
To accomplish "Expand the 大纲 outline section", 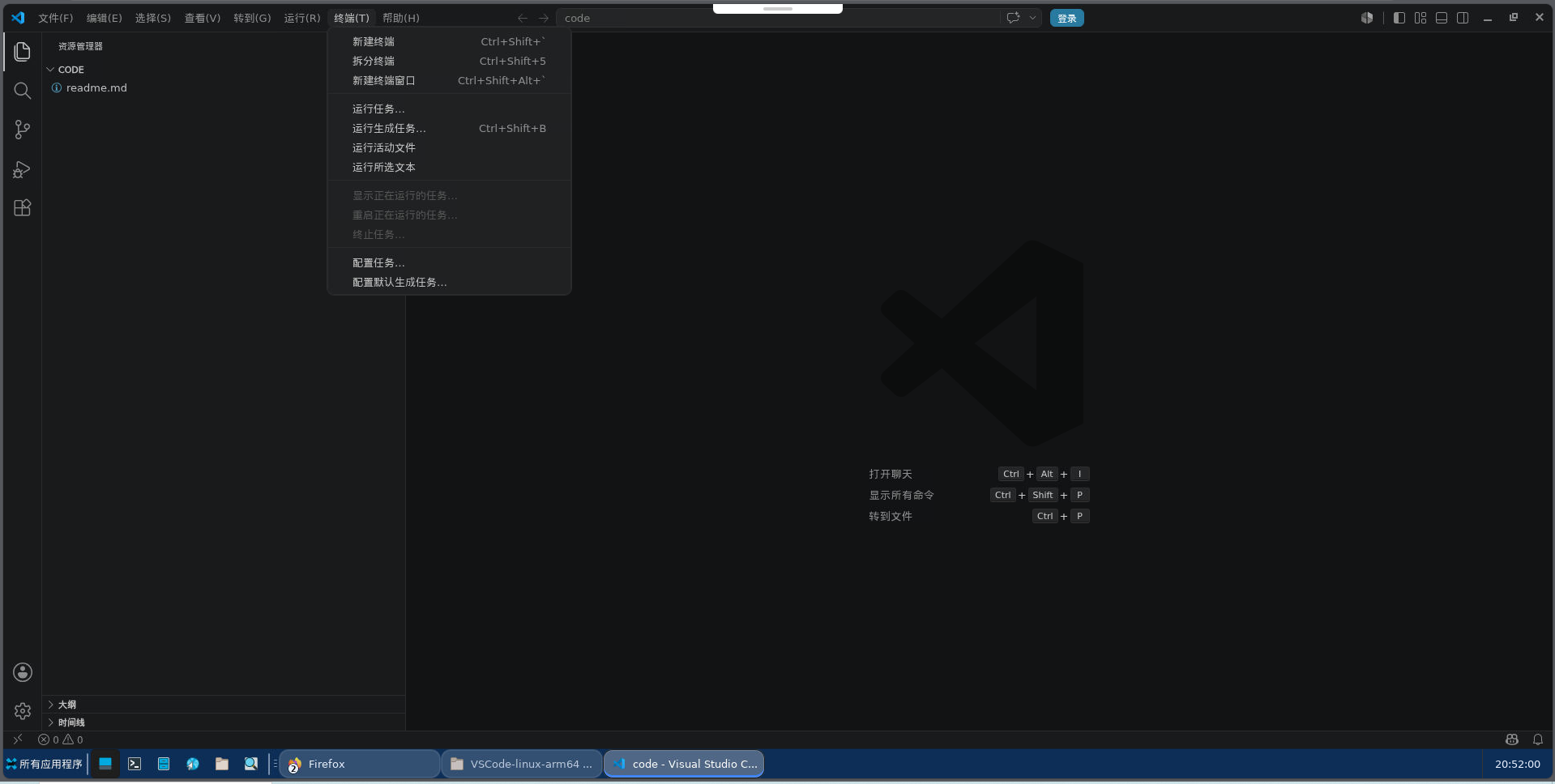I will click(x=225, y=705).
